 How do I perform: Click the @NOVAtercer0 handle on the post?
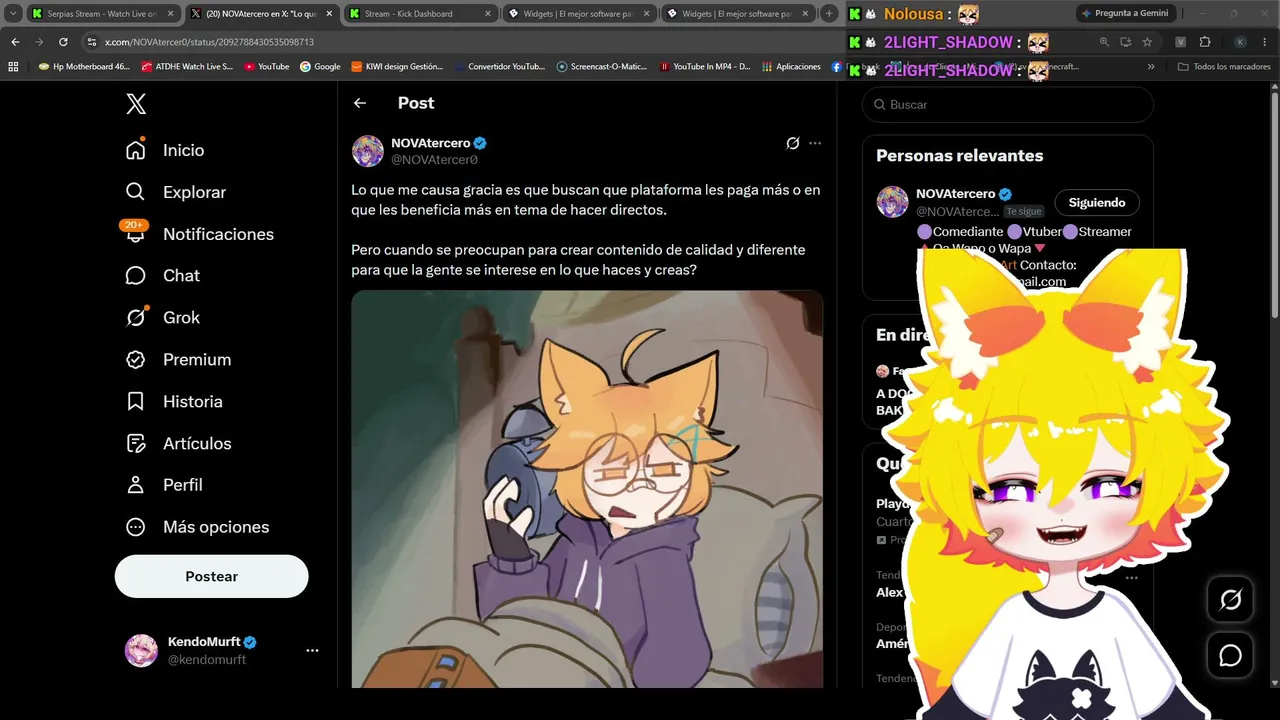click(434, 160)
